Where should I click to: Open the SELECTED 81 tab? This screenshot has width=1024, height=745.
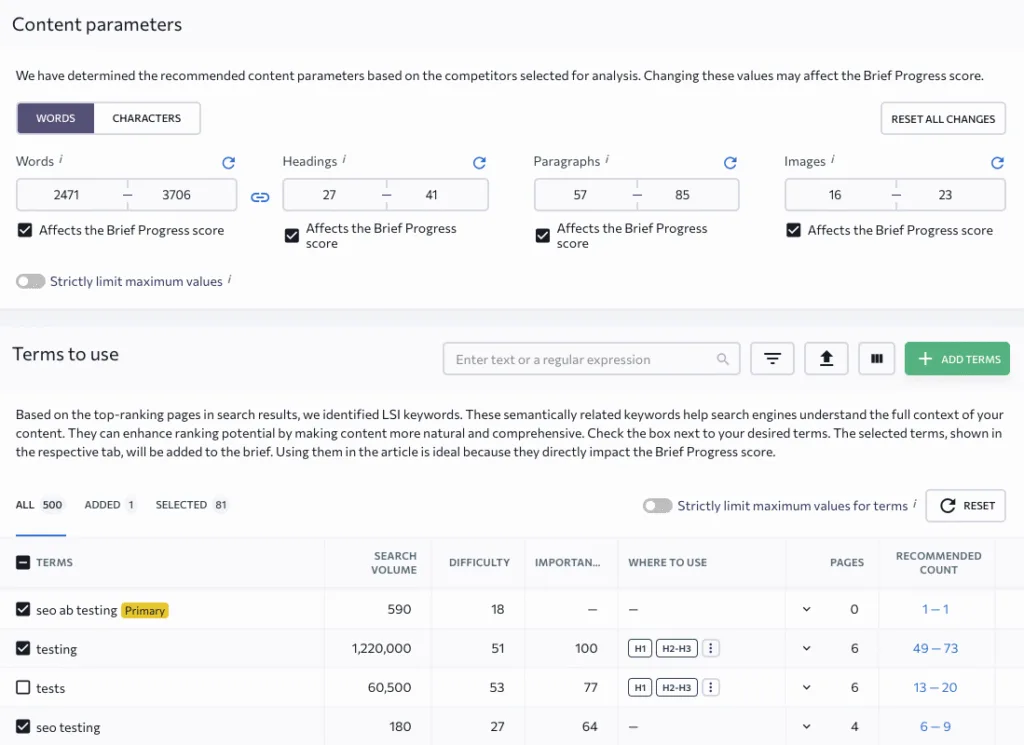click(191, 505)
